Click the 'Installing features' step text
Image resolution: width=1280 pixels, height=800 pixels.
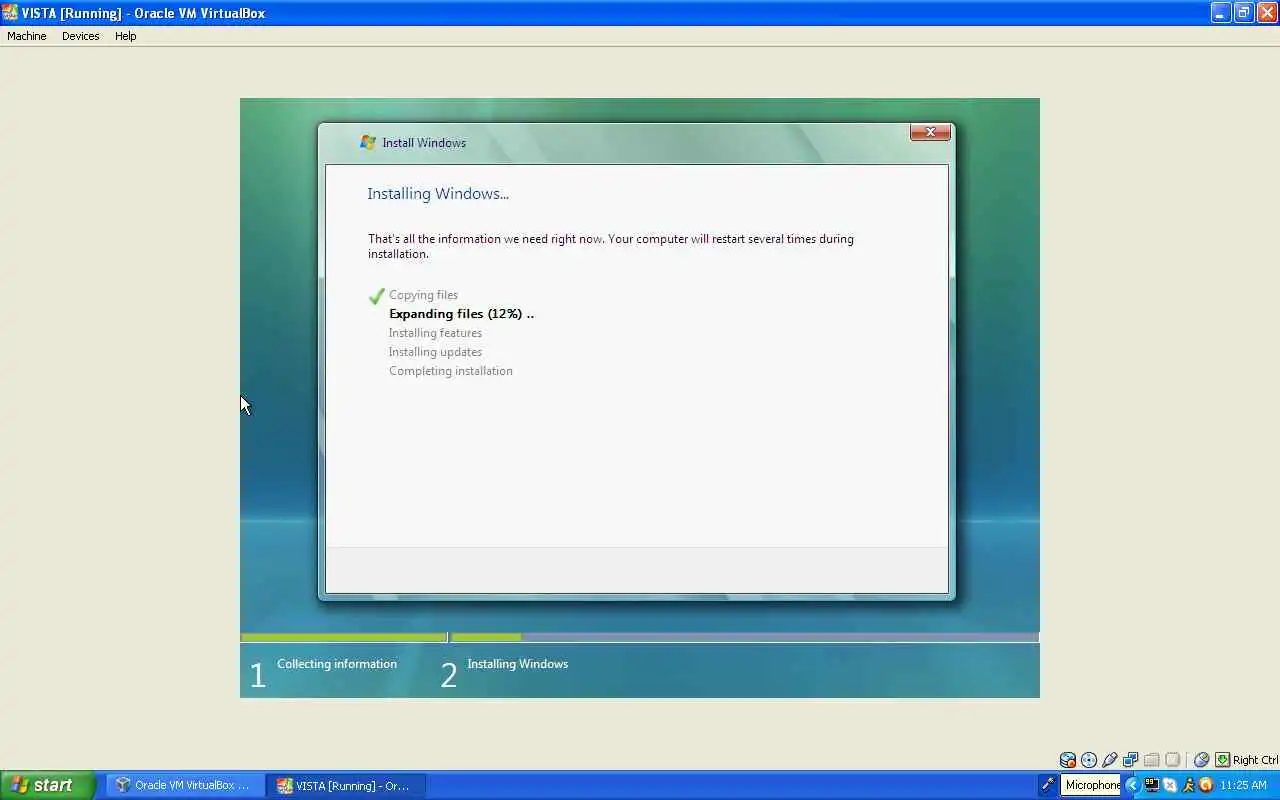(x=435, y=333)
